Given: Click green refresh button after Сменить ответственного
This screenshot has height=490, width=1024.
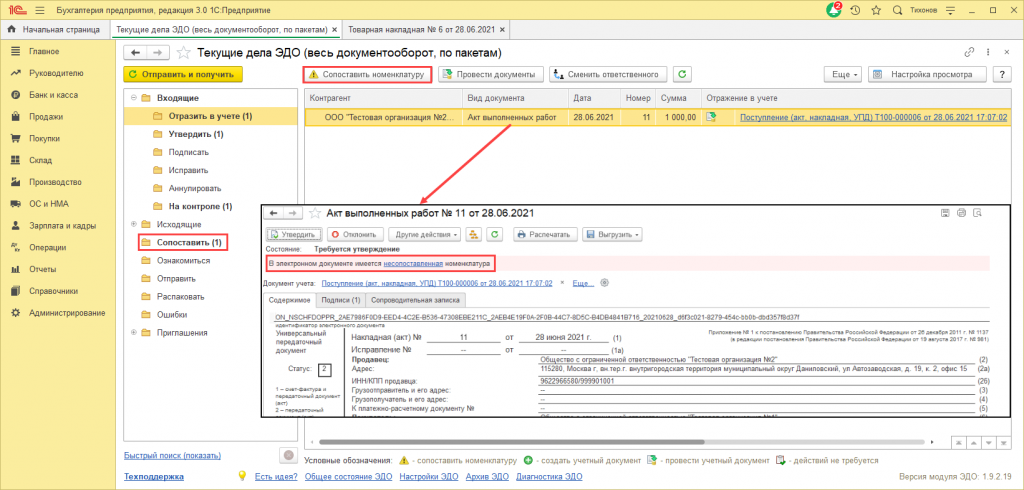Looking at the screenshot, I should pos(682,74).
